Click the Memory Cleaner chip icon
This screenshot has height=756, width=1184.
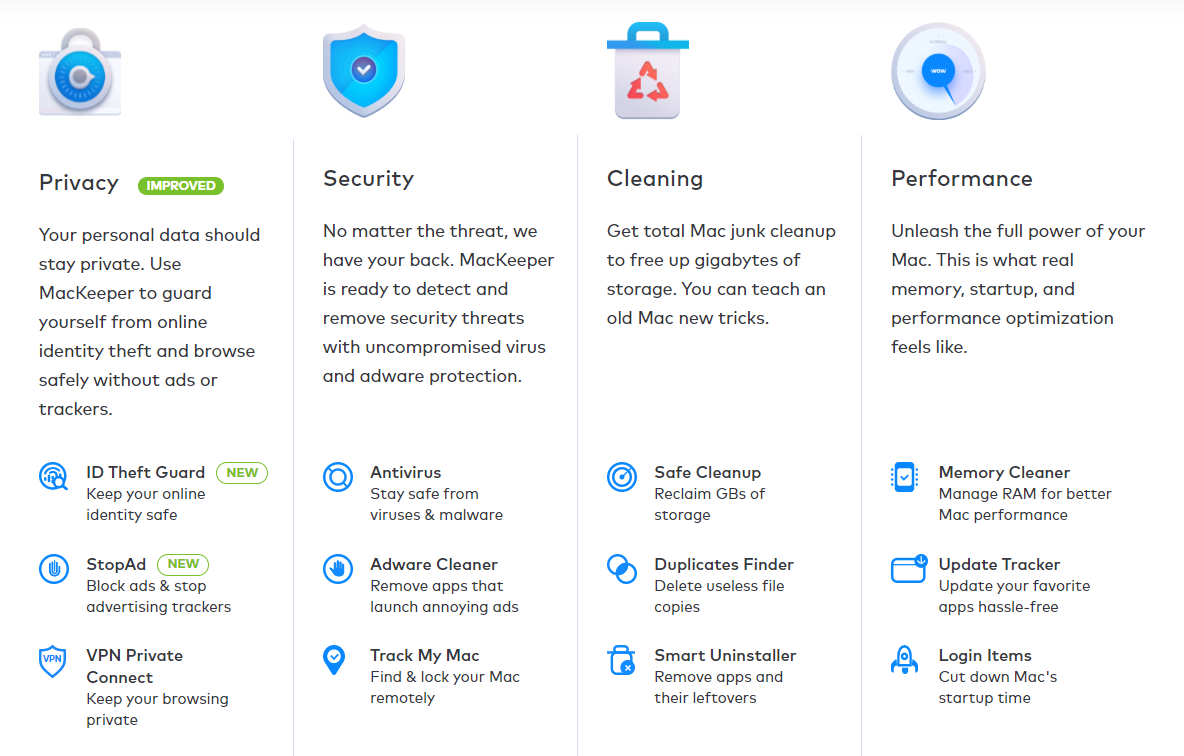pos(904,476)
